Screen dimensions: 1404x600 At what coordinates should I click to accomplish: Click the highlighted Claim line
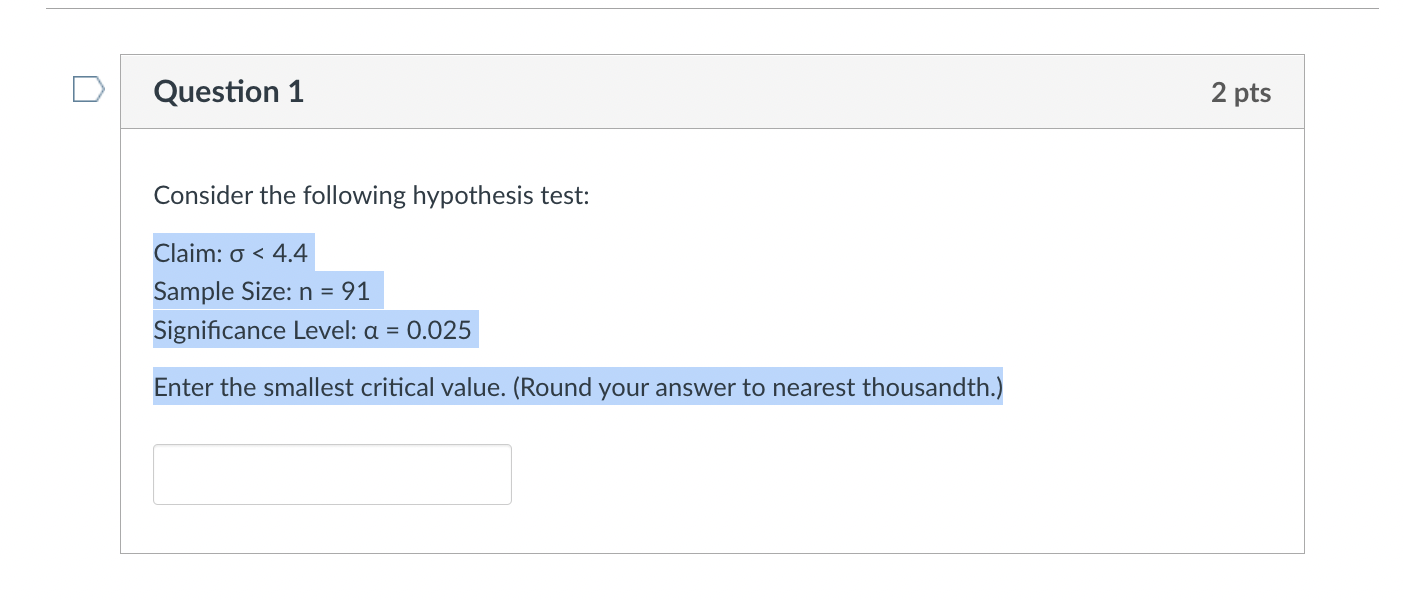point(231,253)
